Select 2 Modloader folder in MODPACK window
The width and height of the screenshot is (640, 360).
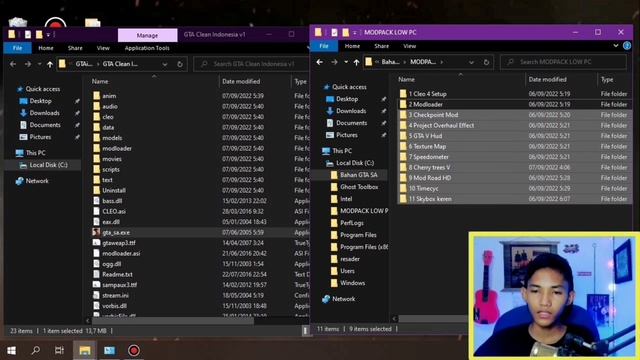425,104
